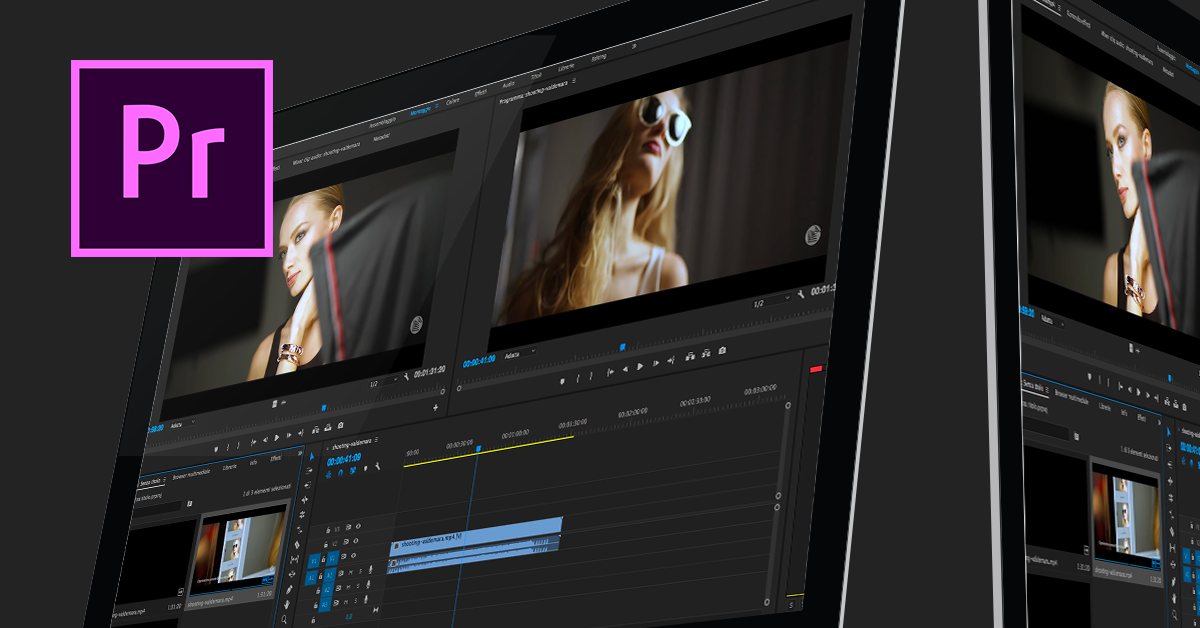Screen dimensions: 1200x628
Task: Solo audio track A1
Action: [x=360, y=571]
